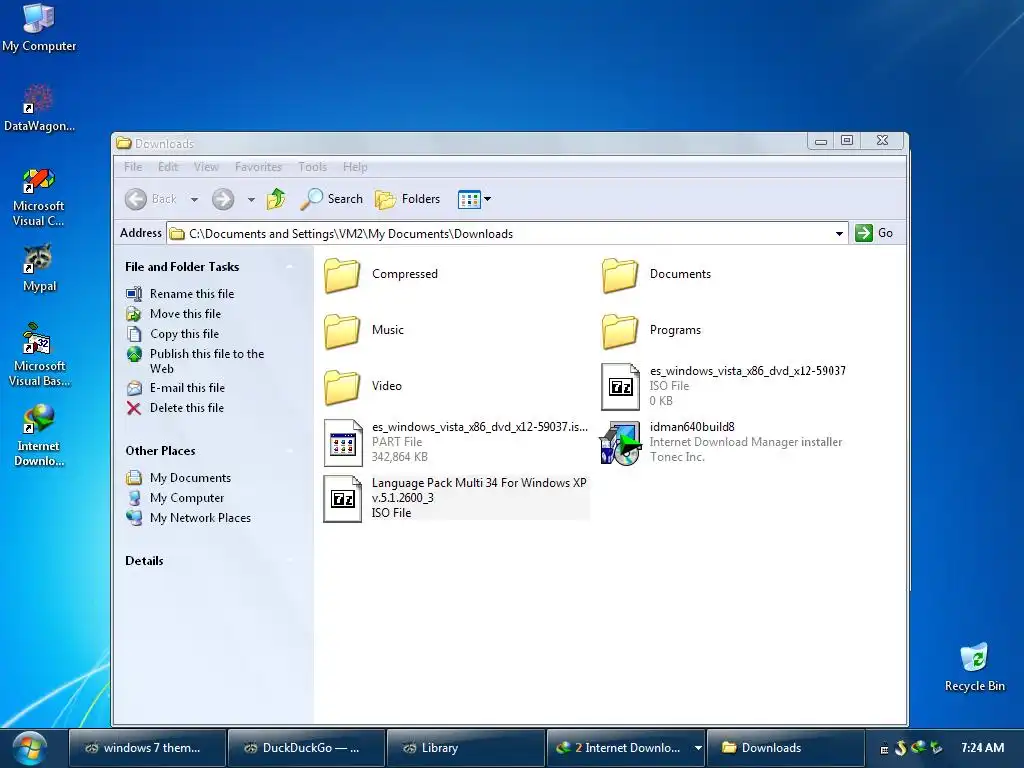
Task: Open the Forward button history dropdown arrow
Action: point(251,199)
